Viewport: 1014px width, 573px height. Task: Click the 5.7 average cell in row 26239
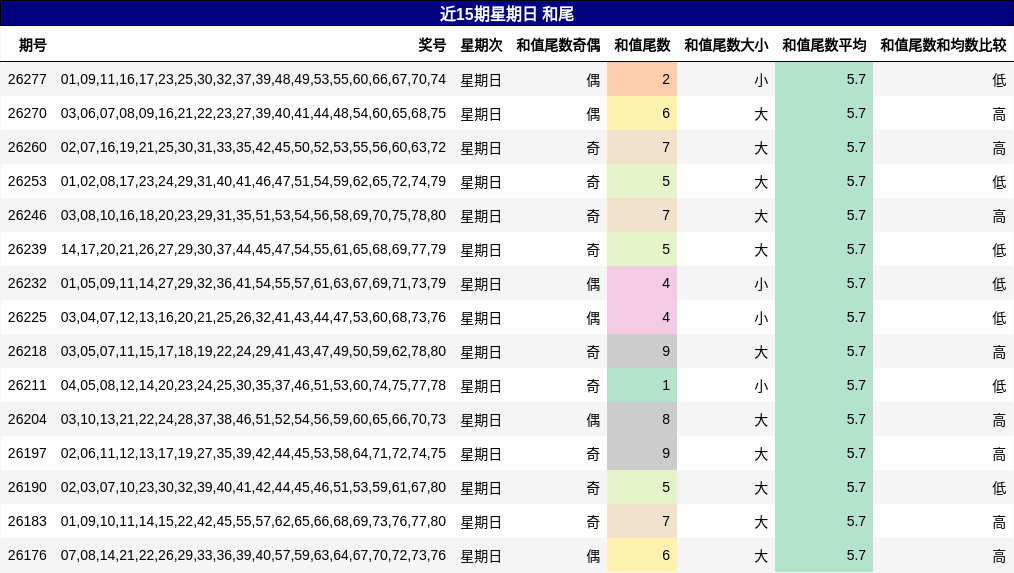pos(824,250)
